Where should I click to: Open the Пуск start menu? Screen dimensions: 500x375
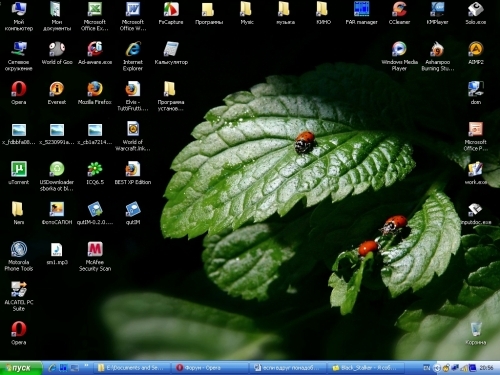(x=21, y=368)
